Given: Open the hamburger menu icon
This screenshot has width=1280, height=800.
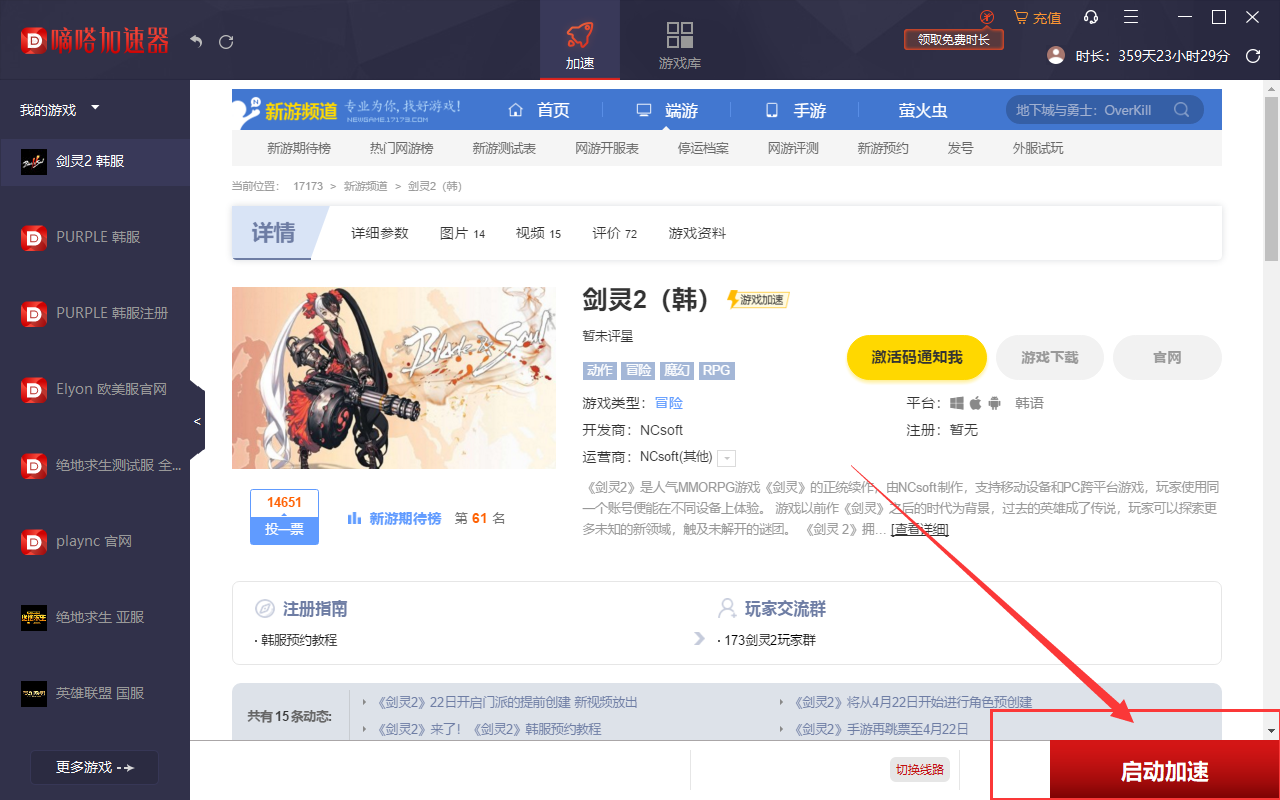Looking at the screenshot, I should 1131,17.
